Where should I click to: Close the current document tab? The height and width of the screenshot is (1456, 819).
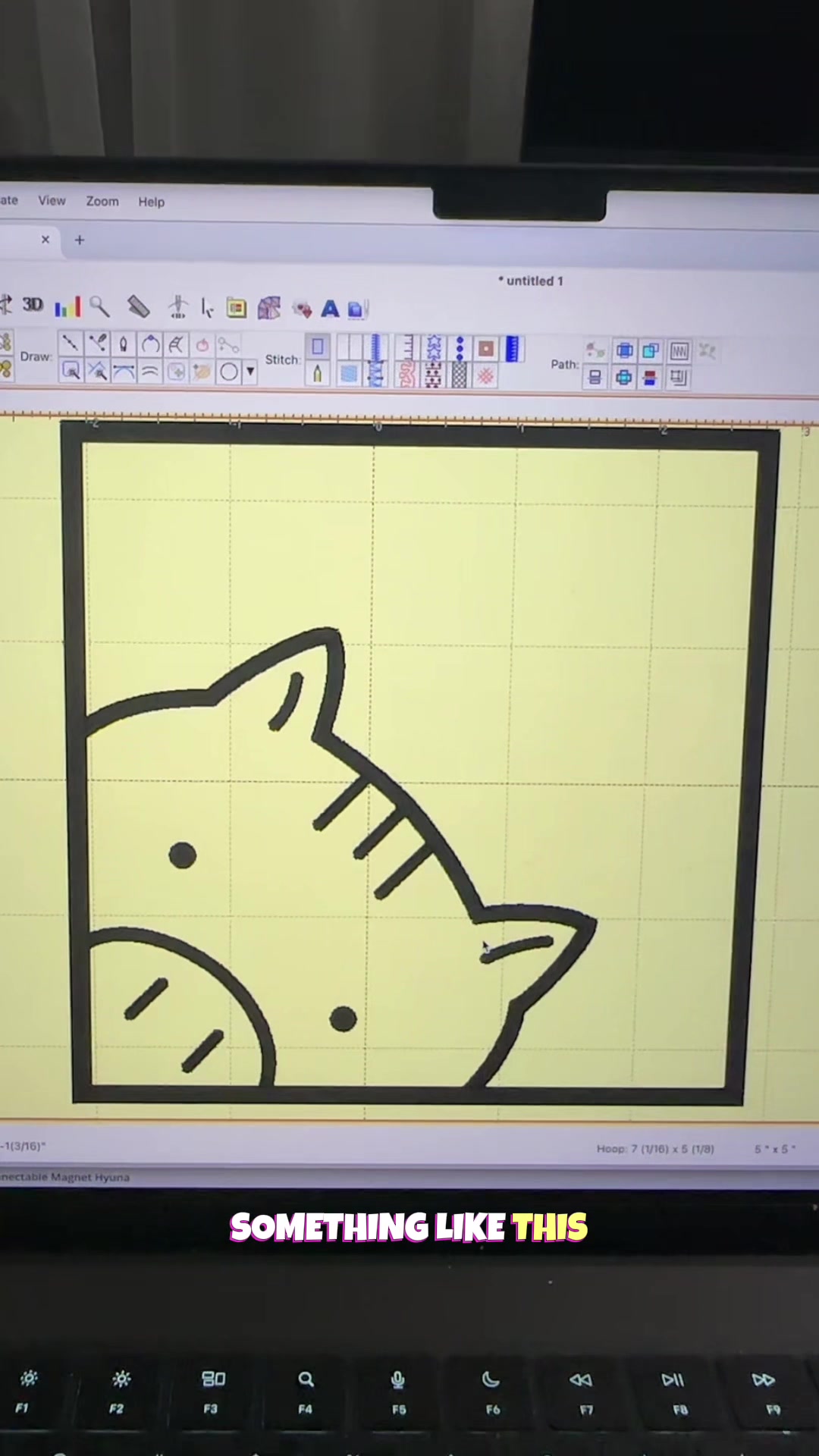pyautogui.click(x=45, y=240)
